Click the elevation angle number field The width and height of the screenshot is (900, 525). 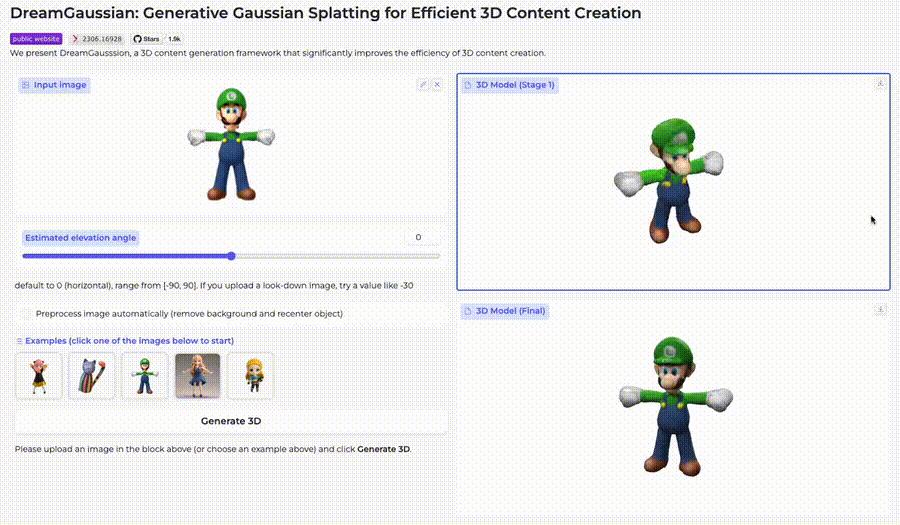coord(422,237)
